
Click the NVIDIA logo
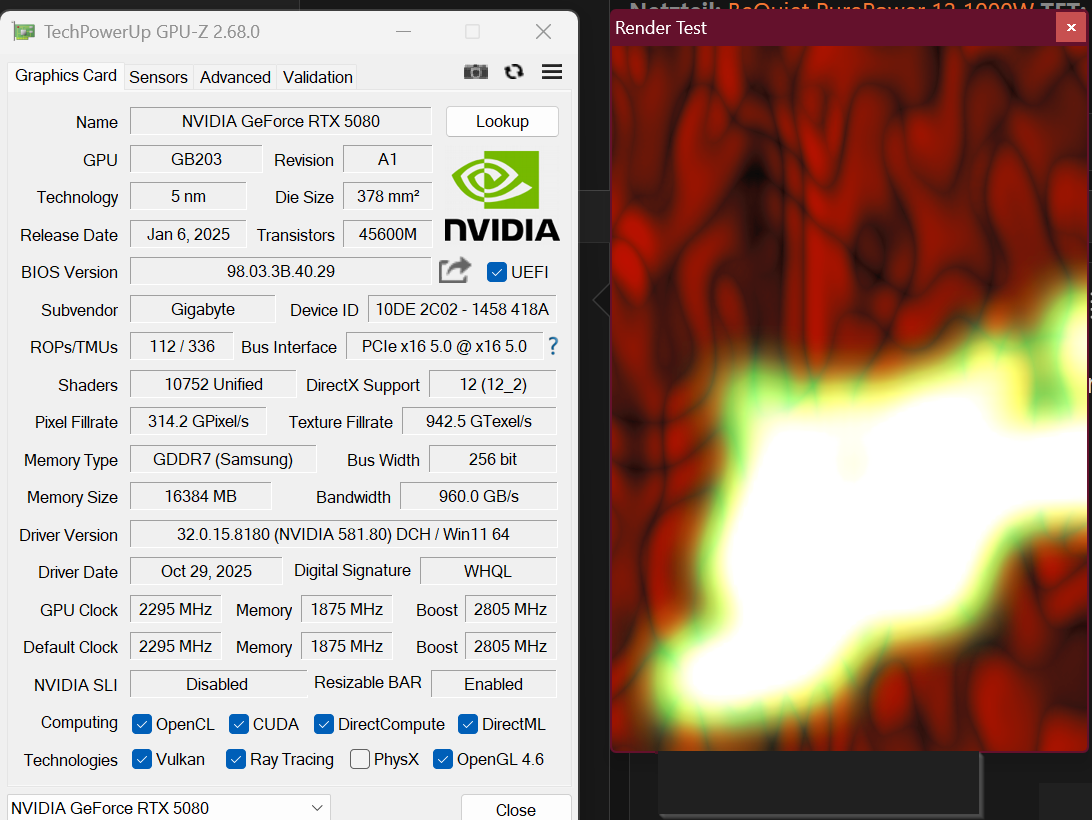[x=501, y=196]
